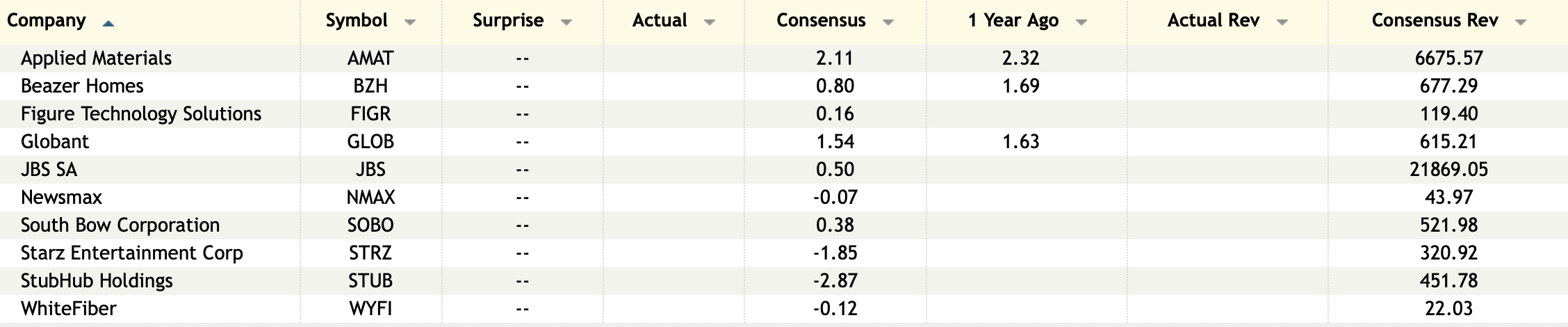This screenshot has height=327, width=1568.
Task: Sort the Consensus column via arrow
Action: pyautogui.click(x=888, y=23)
